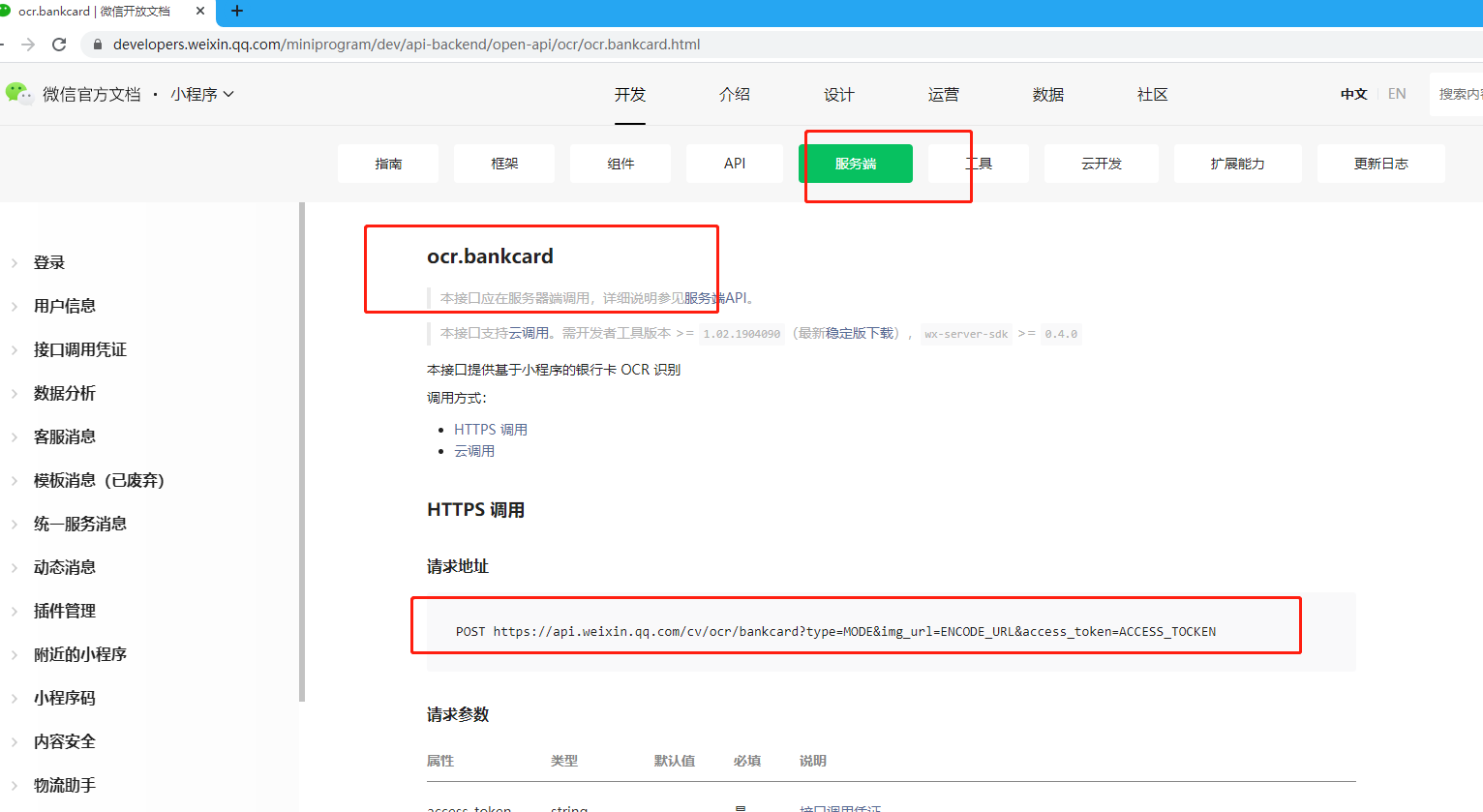Open the 云开发 section
Screen dimensions: 1483x812
point(1101,164)
